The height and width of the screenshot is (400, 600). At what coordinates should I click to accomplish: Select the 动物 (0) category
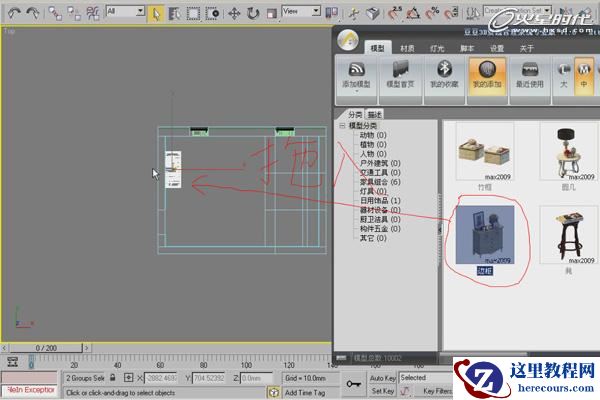click(373, 135)
